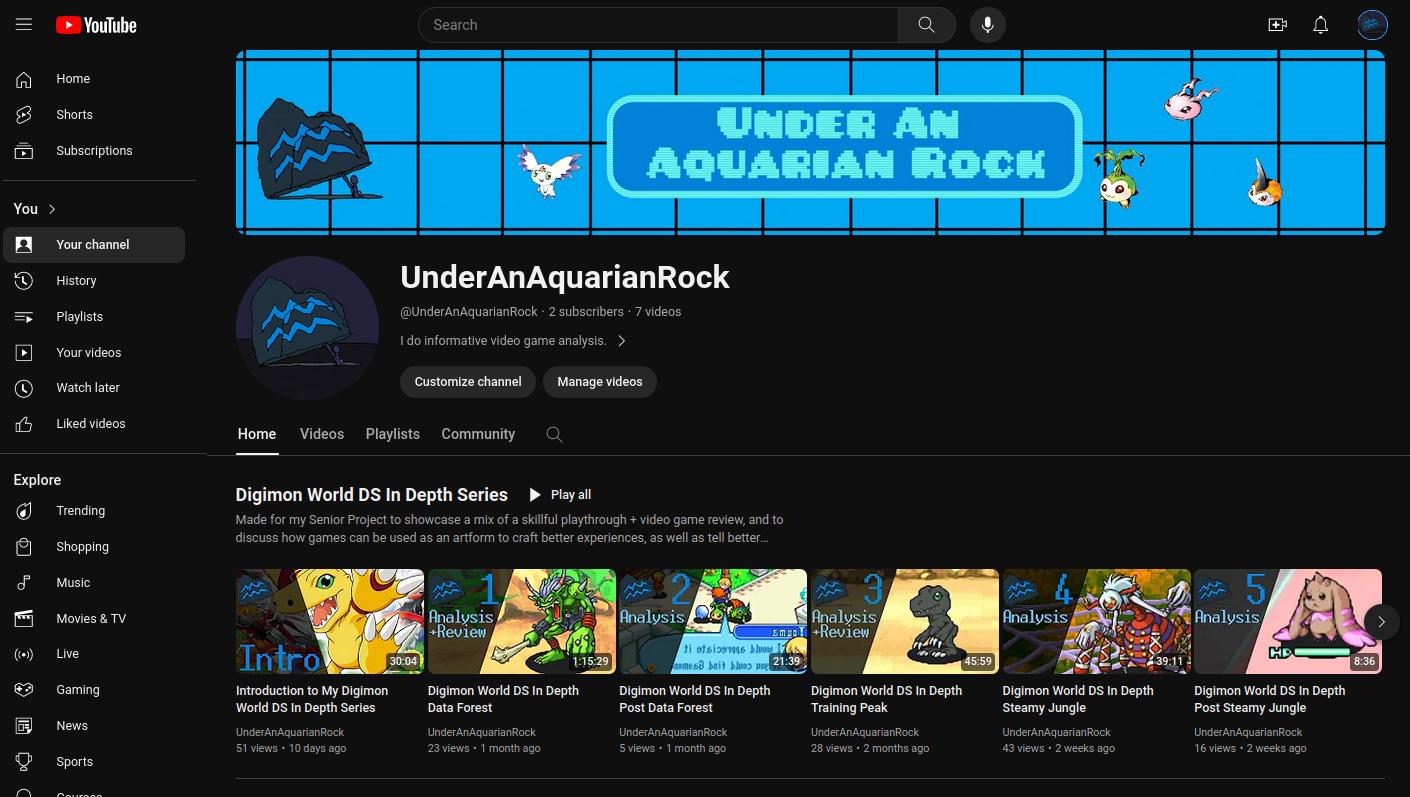Open the hamburger guide menu
Viewport: 1410px width, 797px height.
[x=24, y=25]
